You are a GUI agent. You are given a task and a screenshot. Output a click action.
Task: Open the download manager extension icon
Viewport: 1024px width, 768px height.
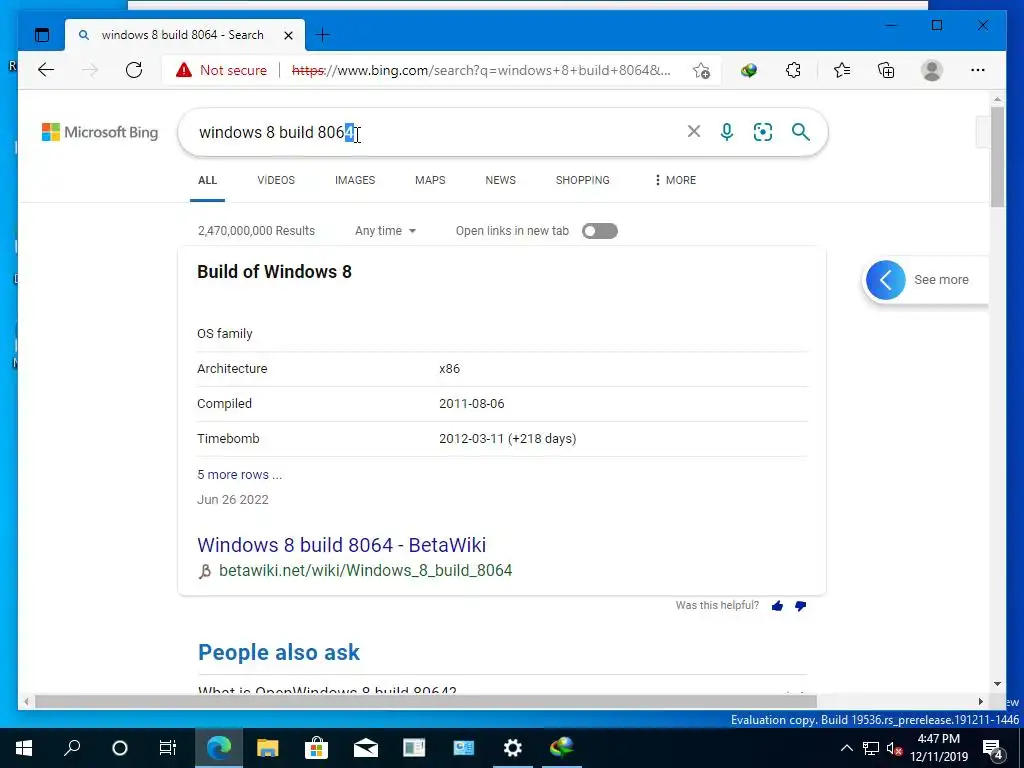(x=748, y=70)
